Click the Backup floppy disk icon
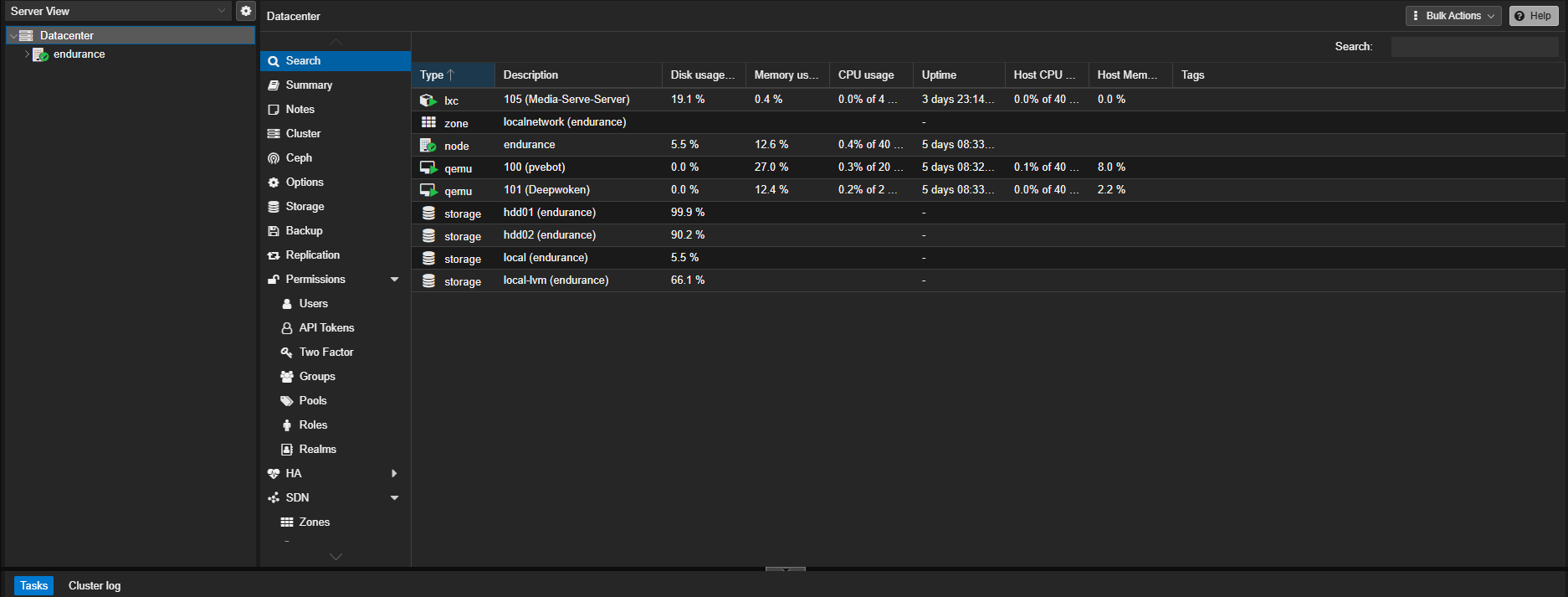 (274, 231)
